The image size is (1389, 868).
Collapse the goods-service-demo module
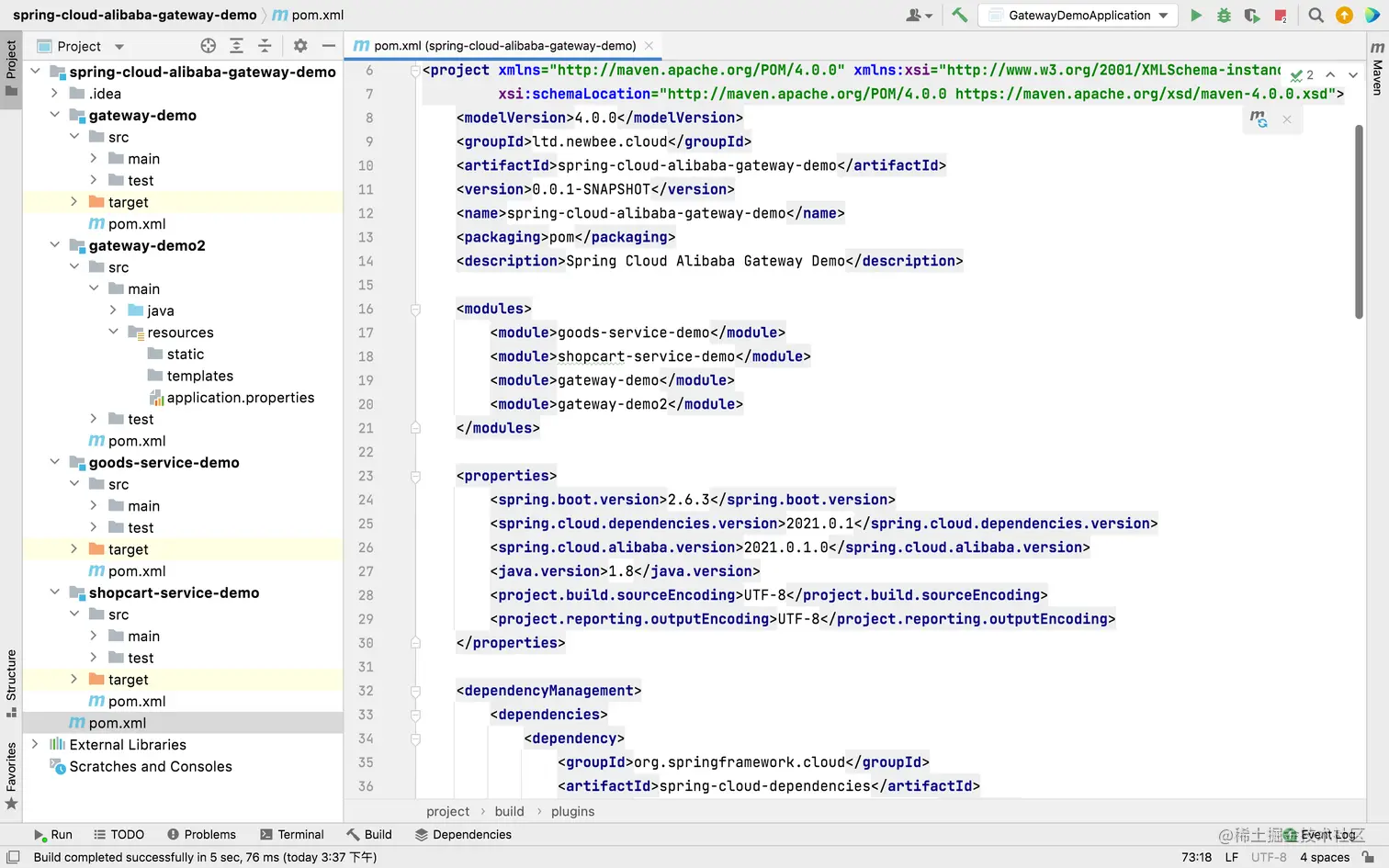click(54, 463)
